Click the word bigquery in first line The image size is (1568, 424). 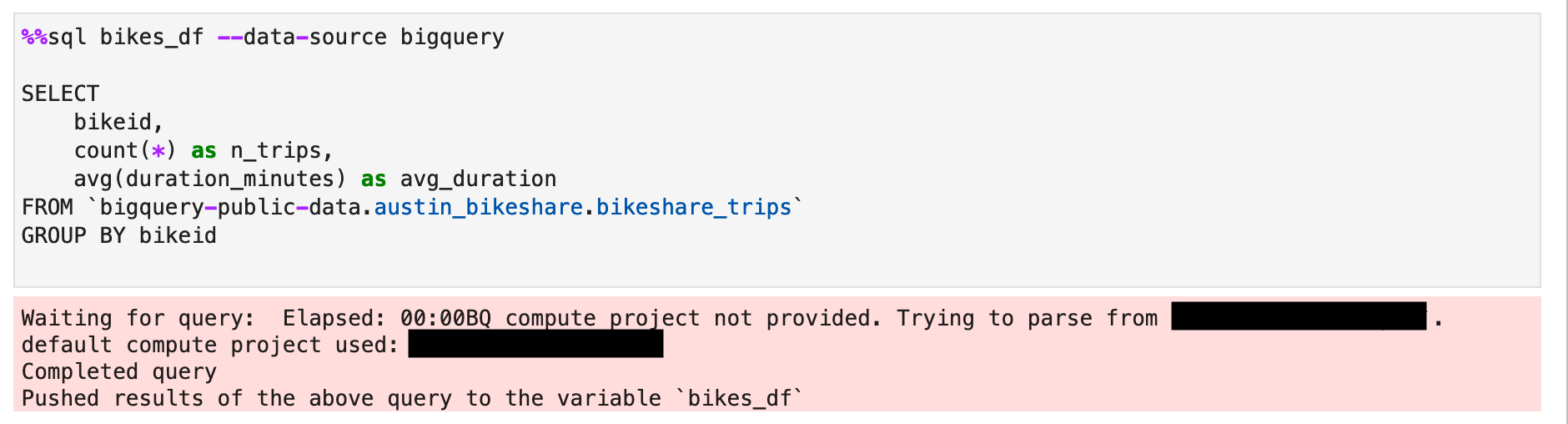click(452, 38)
